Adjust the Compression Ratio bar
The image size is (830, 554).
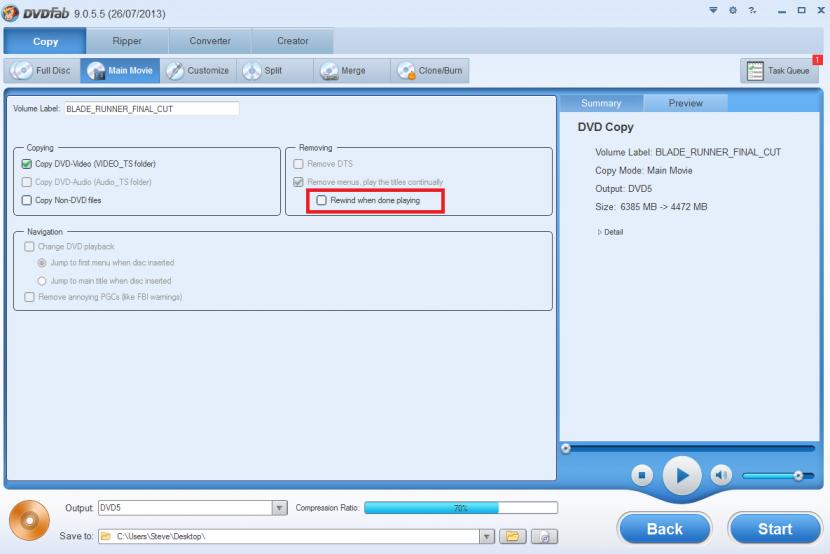(461, 508)
